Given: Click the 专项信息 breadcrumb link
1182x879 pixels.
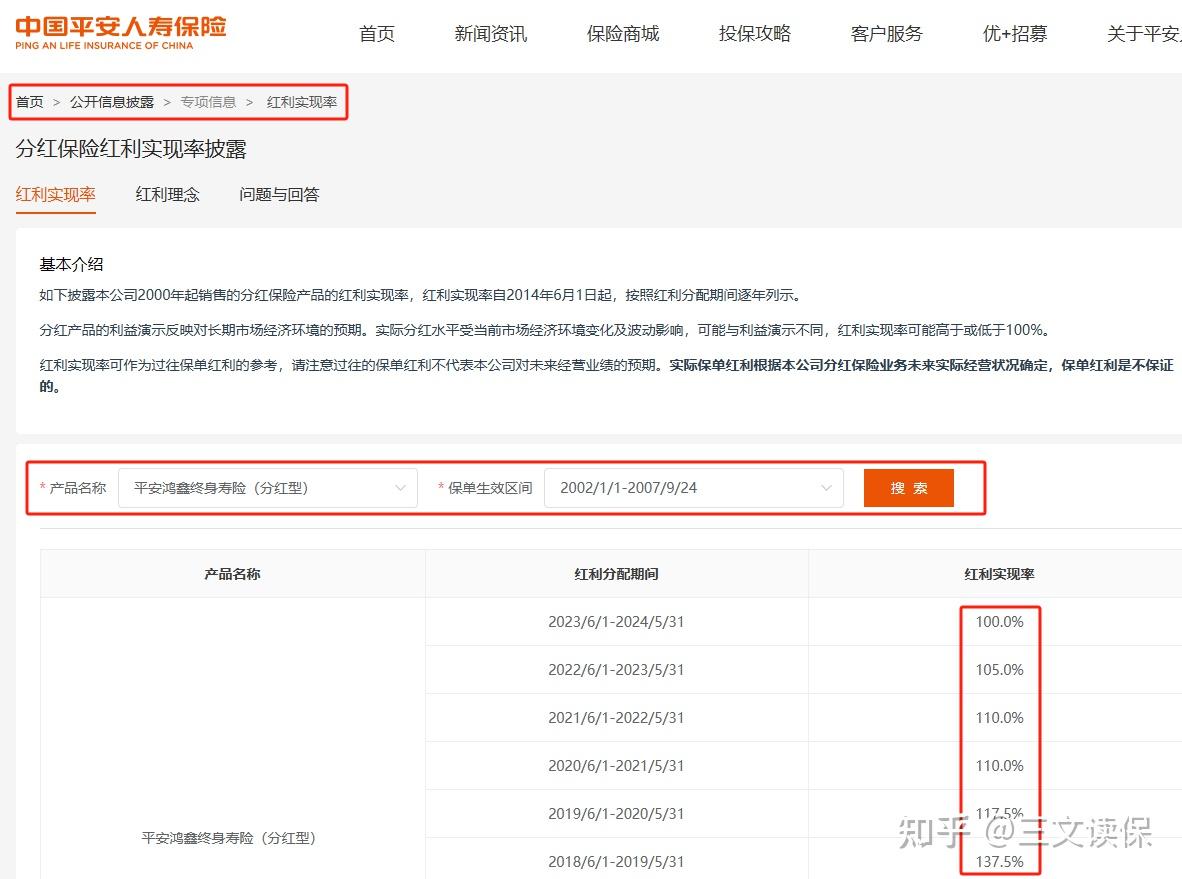Looking at the screenshot, I should click(208, 102).
